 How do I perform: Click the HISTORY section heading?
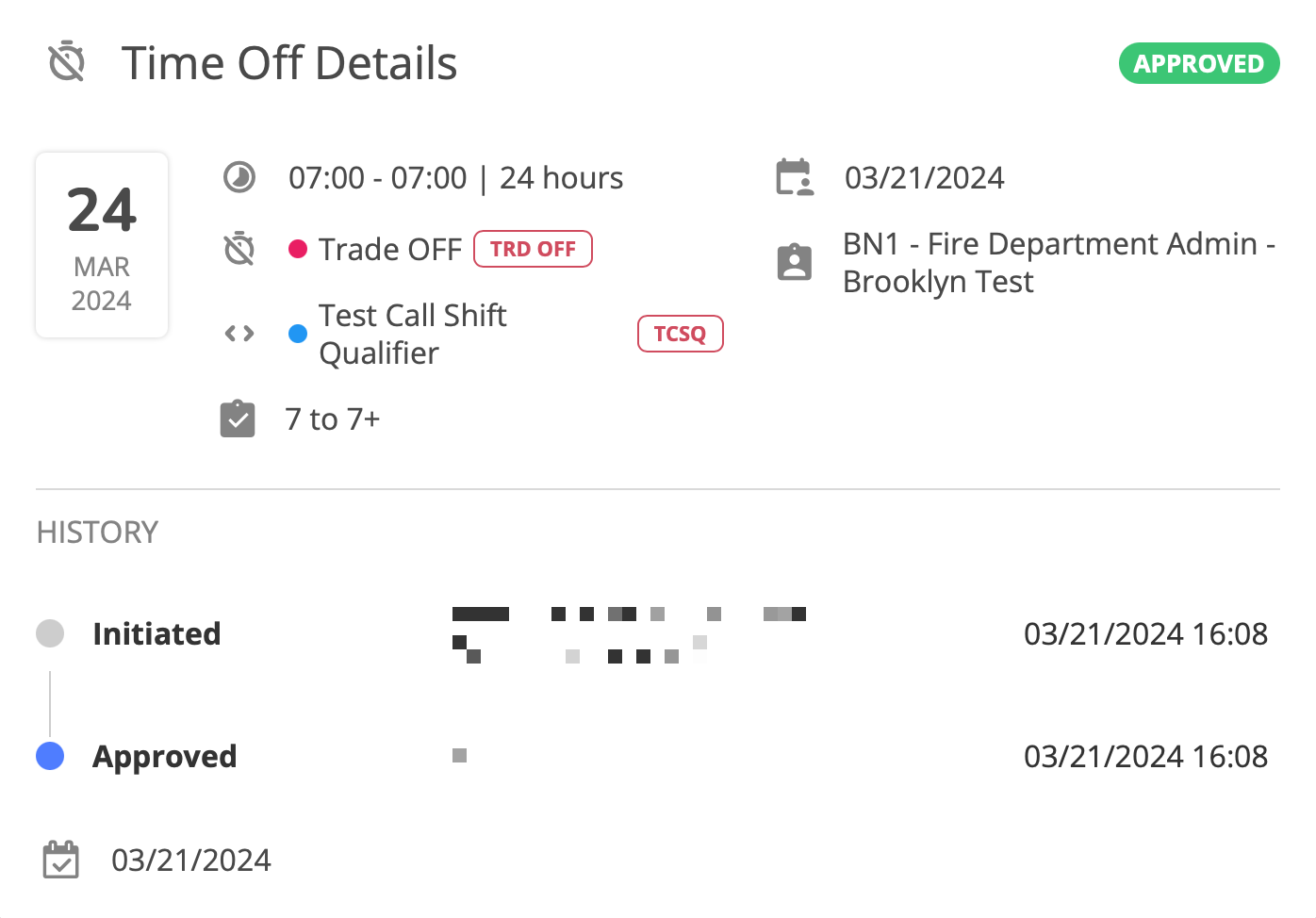[97, 533]
